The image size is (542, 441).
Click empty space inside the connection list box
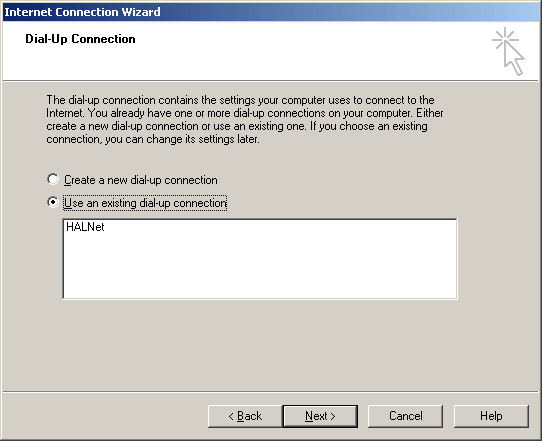coord(259,266)
